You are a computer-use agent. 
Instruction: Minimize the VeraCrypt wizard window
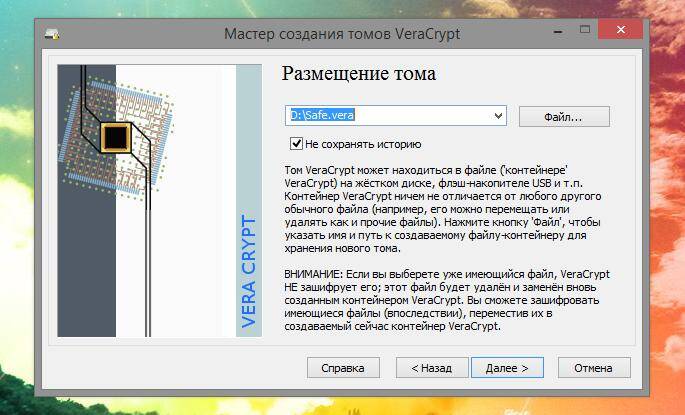pos(558,31)
